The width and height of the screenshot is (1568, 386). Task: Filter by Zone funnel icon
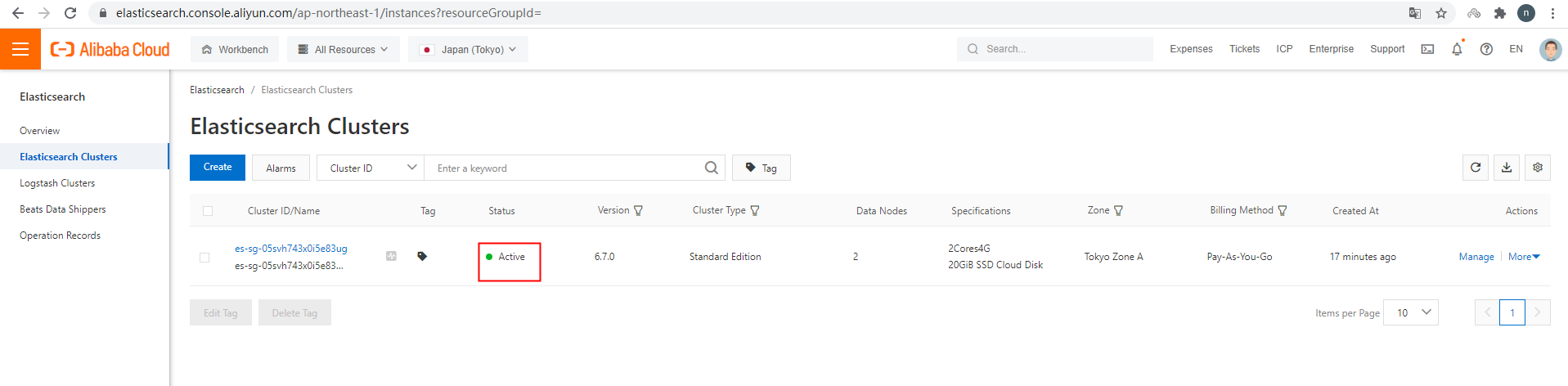coord(1118,211)
